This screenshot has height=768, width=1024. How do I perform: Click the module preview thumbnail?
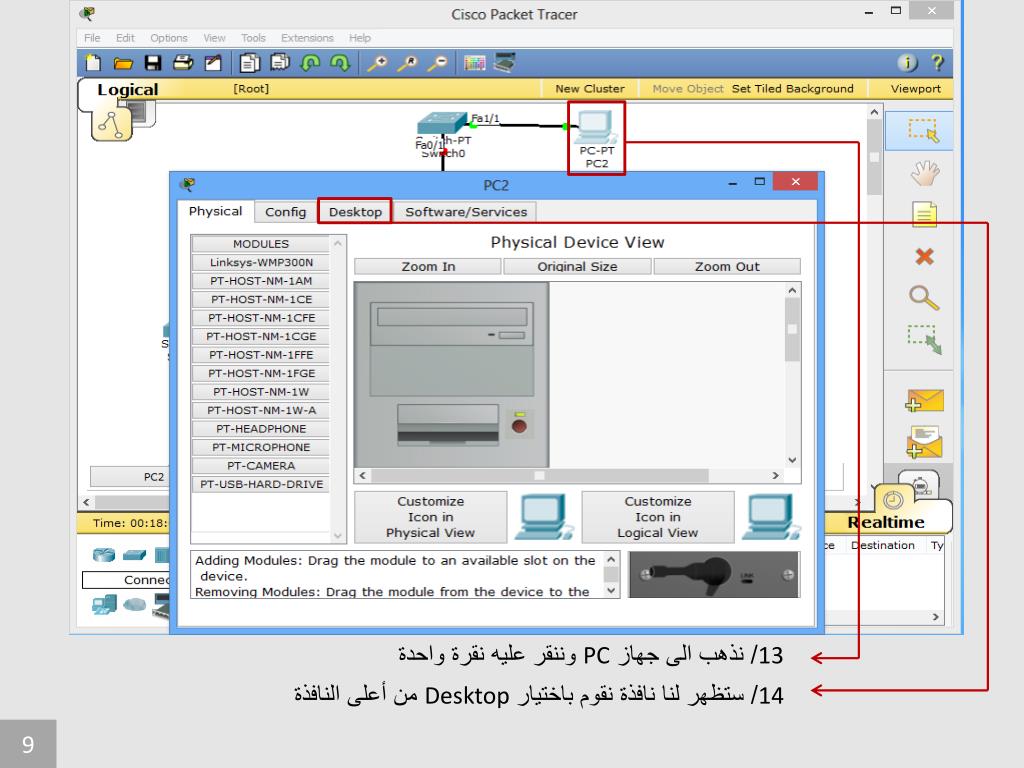[x=713, y=575]
